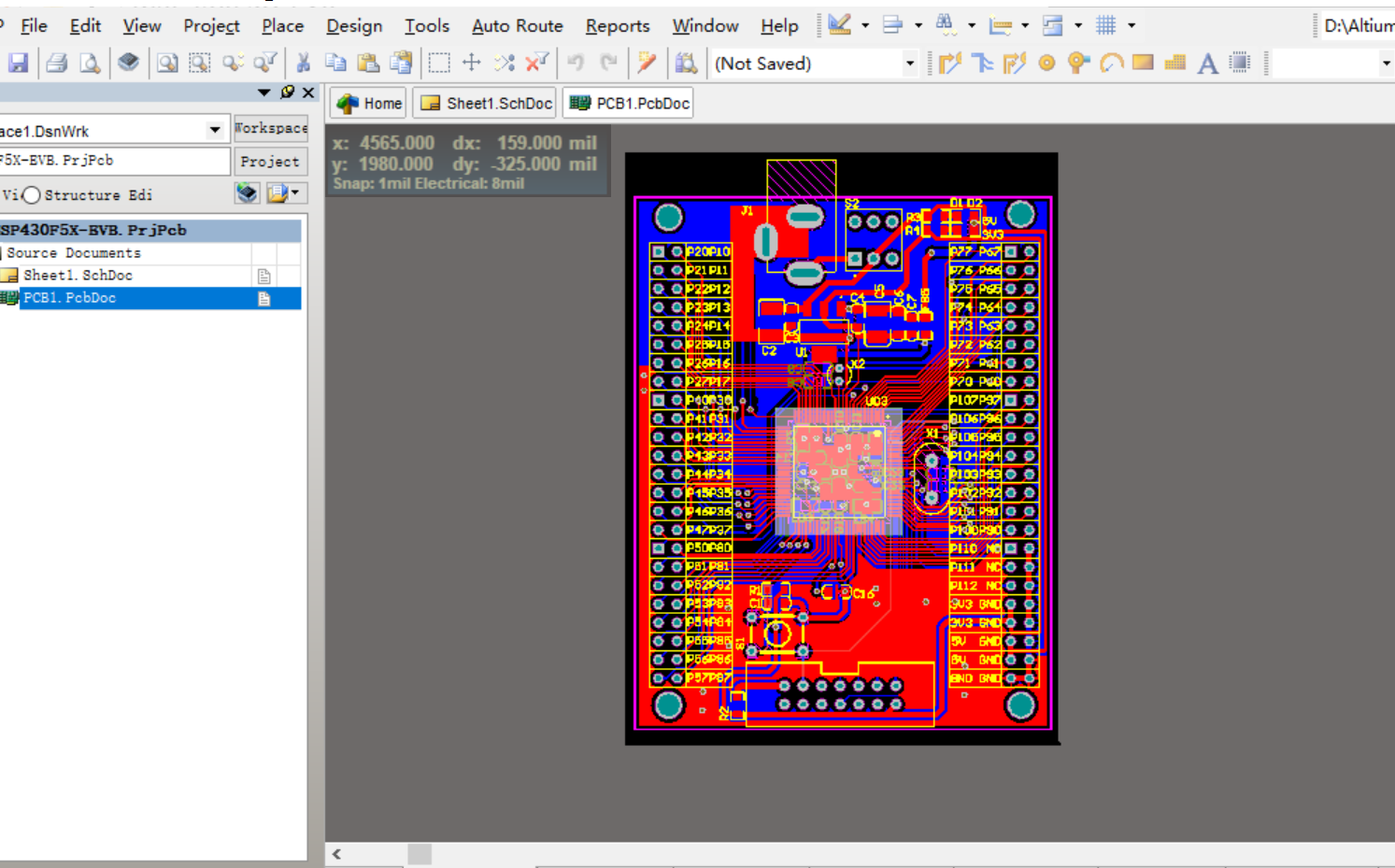The height and width of the screenshot is (868, 1395).
Task: Click the Print icon in toolbar
Action: [57, 64]
